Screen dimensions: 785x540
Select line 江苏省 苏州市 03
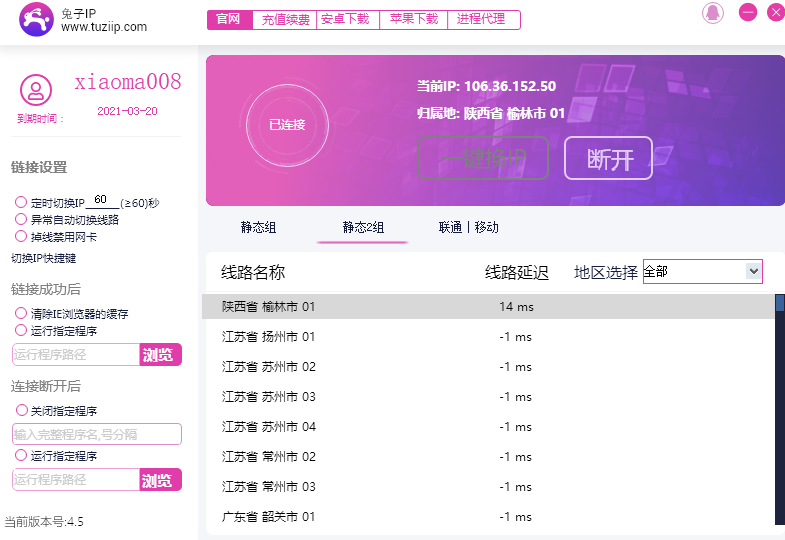pyautogui.click(x=488, y=396)
